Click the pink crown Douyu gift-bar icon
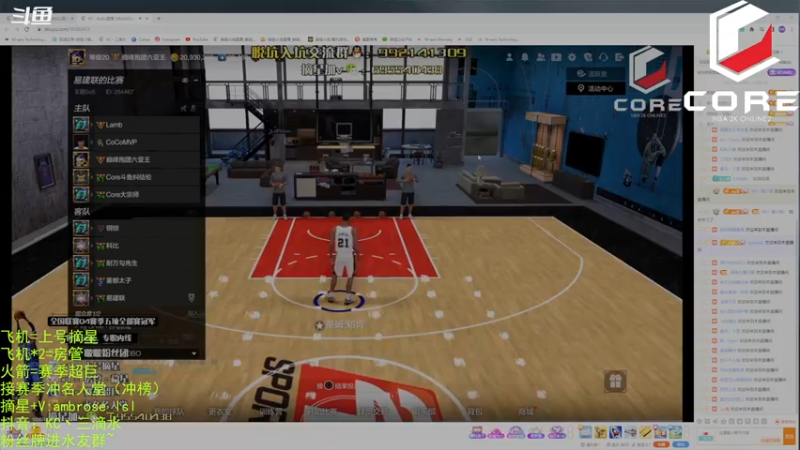 coord(495,433)
